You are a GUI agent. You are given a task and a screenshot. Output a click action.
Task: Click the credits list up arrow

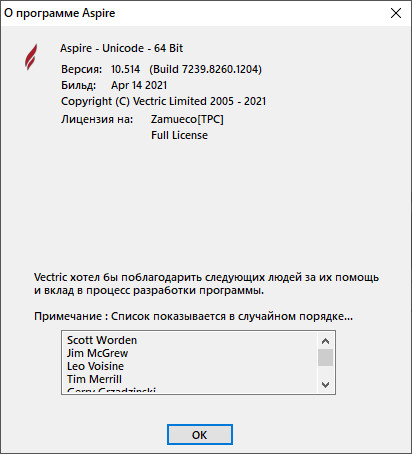click(325, 341)
